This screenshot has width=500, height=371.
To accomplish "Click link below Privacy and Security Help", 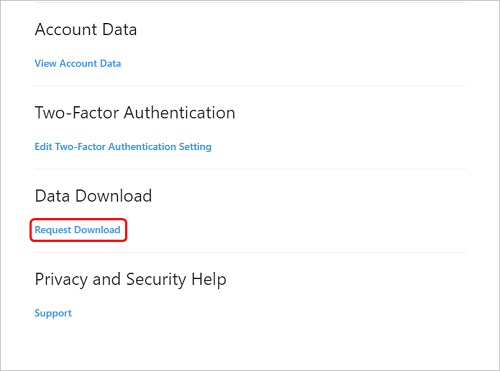I will [x=53, y=313].
